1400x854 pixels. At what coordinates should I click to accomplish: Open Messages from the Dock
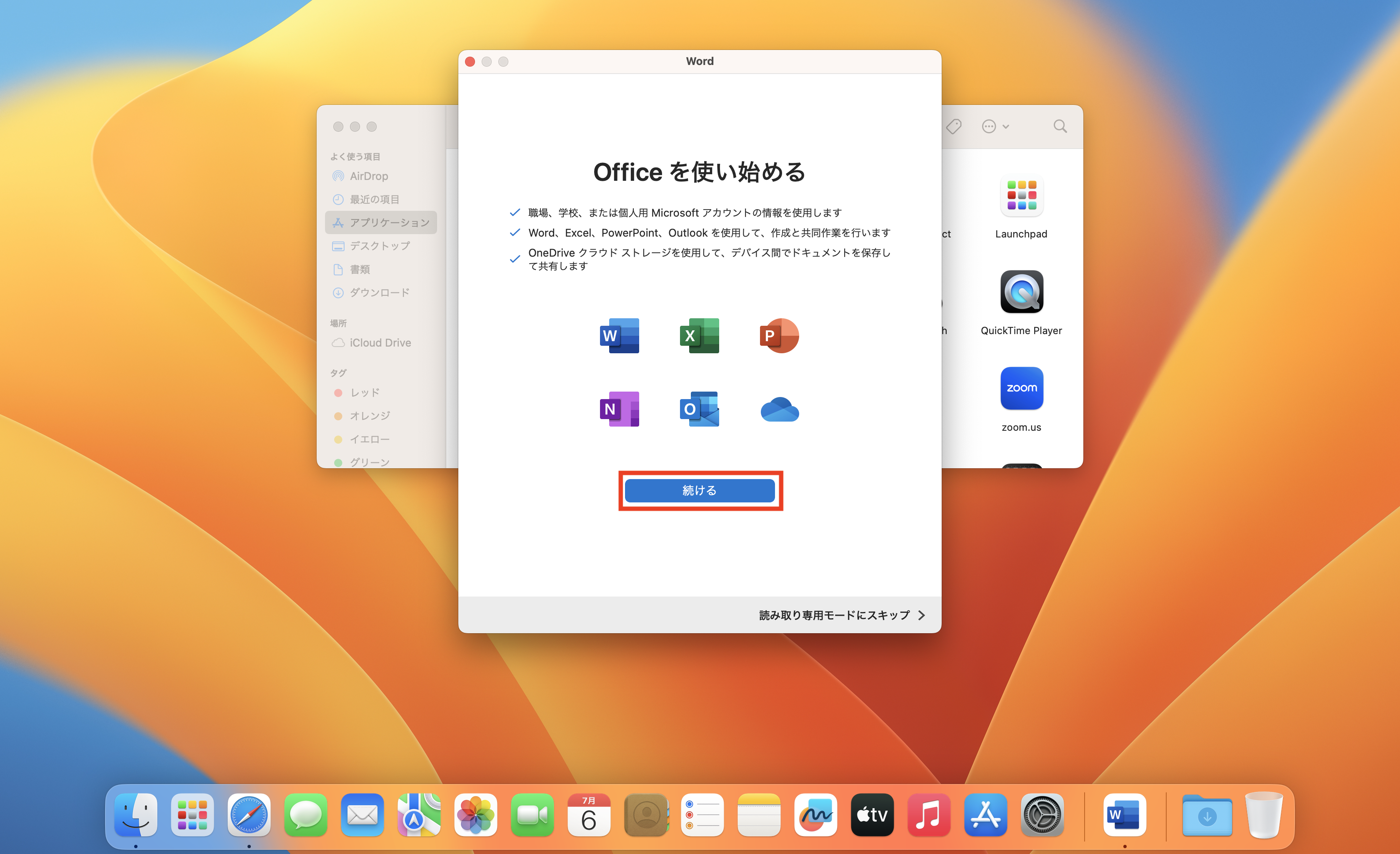[x=306, y=815]
